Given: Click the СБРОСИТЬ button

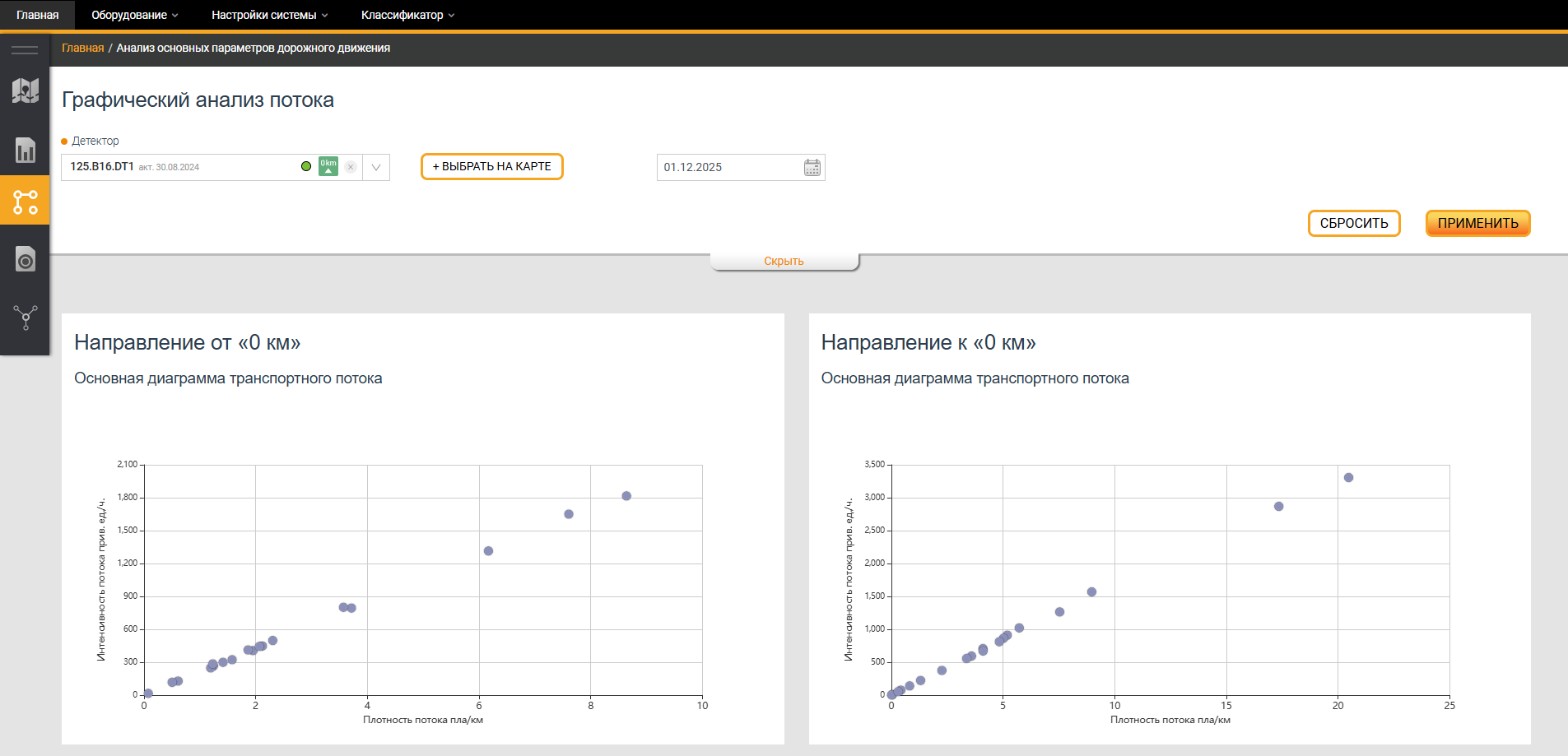Looking at the screenshot, I should coord(1354,223).
